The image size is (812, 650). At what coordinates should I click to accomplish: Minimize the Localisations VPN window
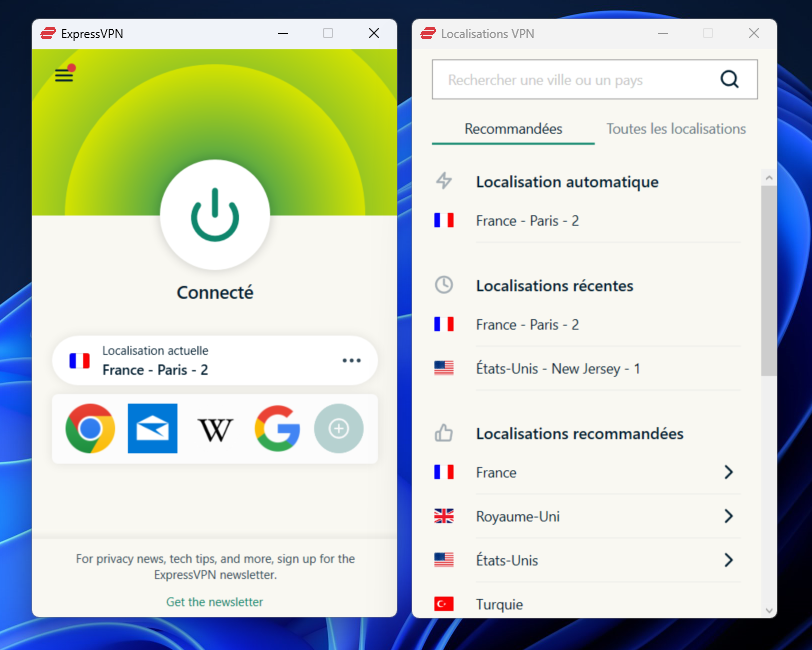point(663,33)
